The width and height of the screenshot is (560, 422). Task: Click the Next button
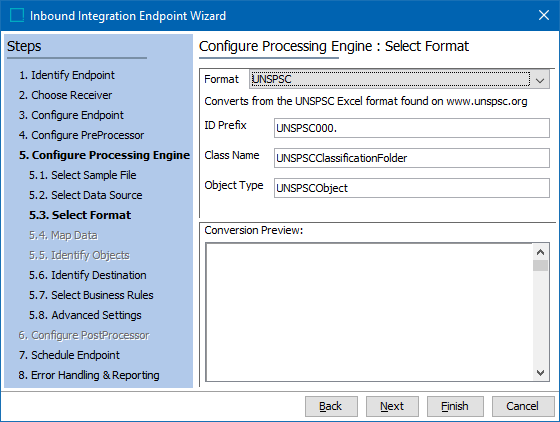[x=392, y=406]
